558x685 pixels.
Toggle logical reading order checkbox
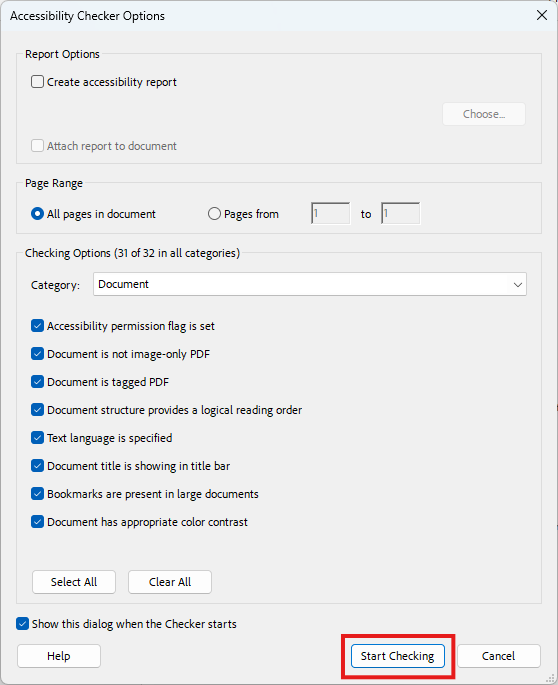37,409
